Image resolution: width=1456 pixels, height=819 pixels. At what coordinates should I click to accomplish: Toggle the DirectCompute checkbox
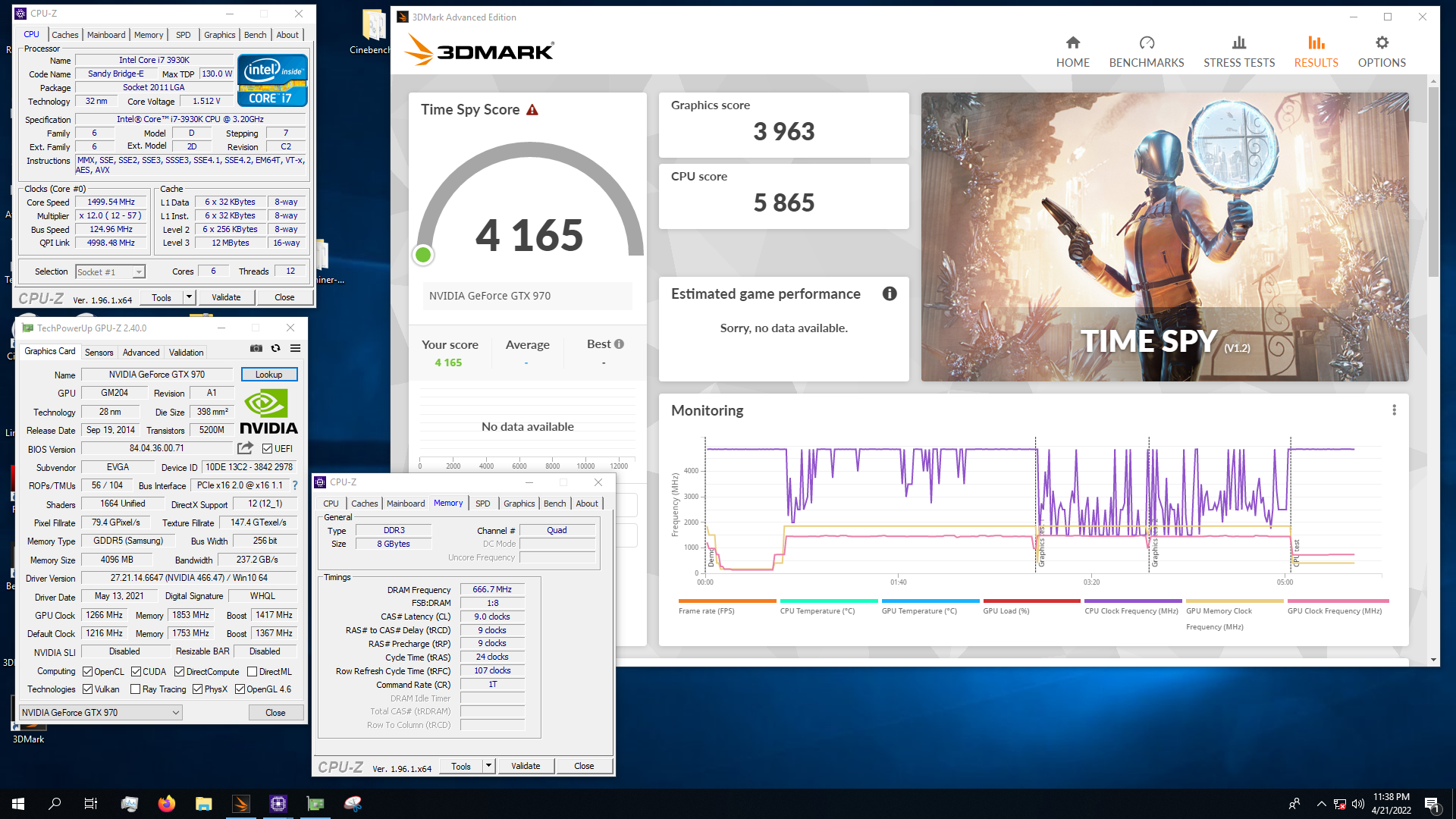(179, 672)
